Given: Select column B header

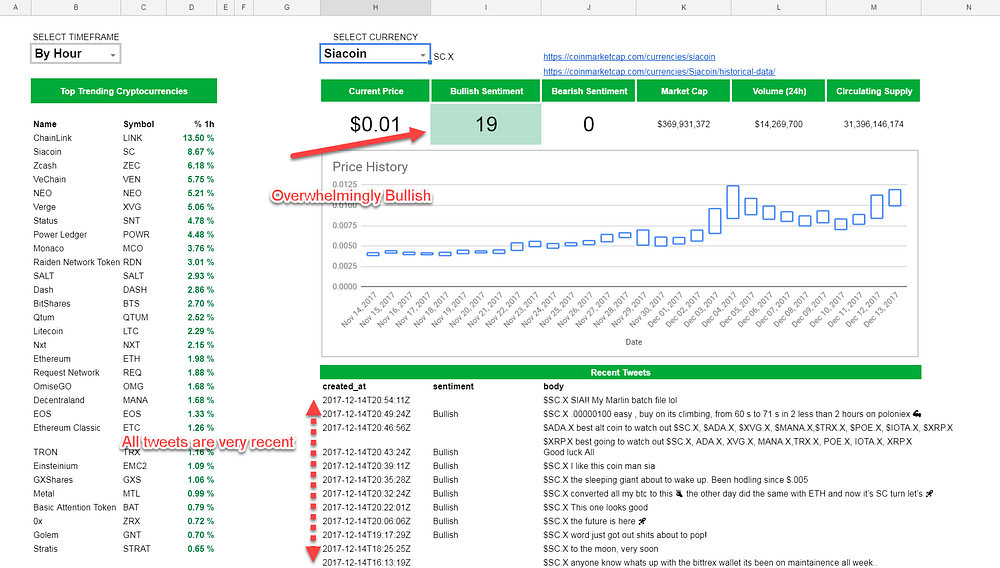Looking at the screenshot, I should 76,7.
